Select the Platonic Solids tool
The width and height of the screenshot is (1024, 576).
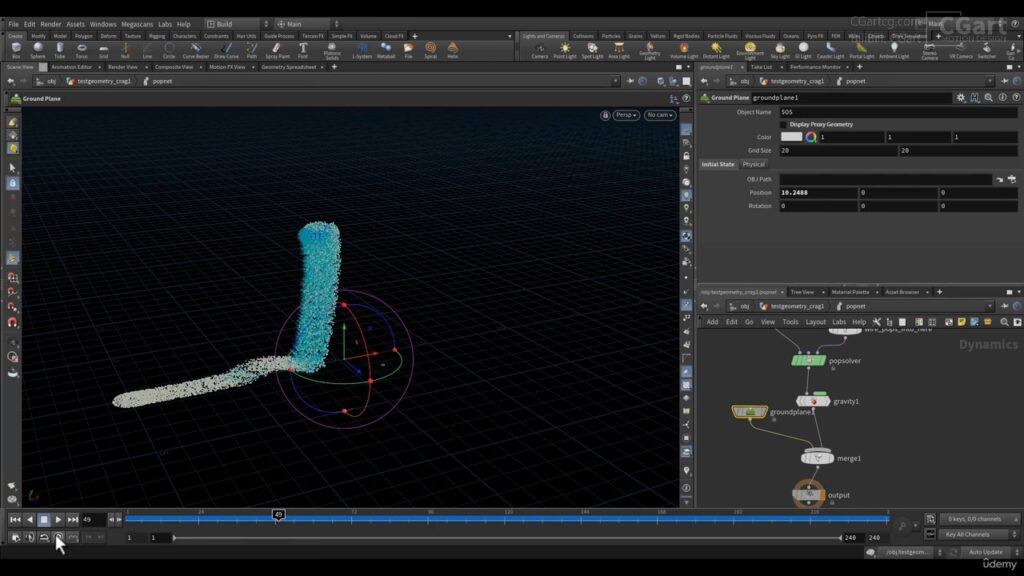coord(332,51)
